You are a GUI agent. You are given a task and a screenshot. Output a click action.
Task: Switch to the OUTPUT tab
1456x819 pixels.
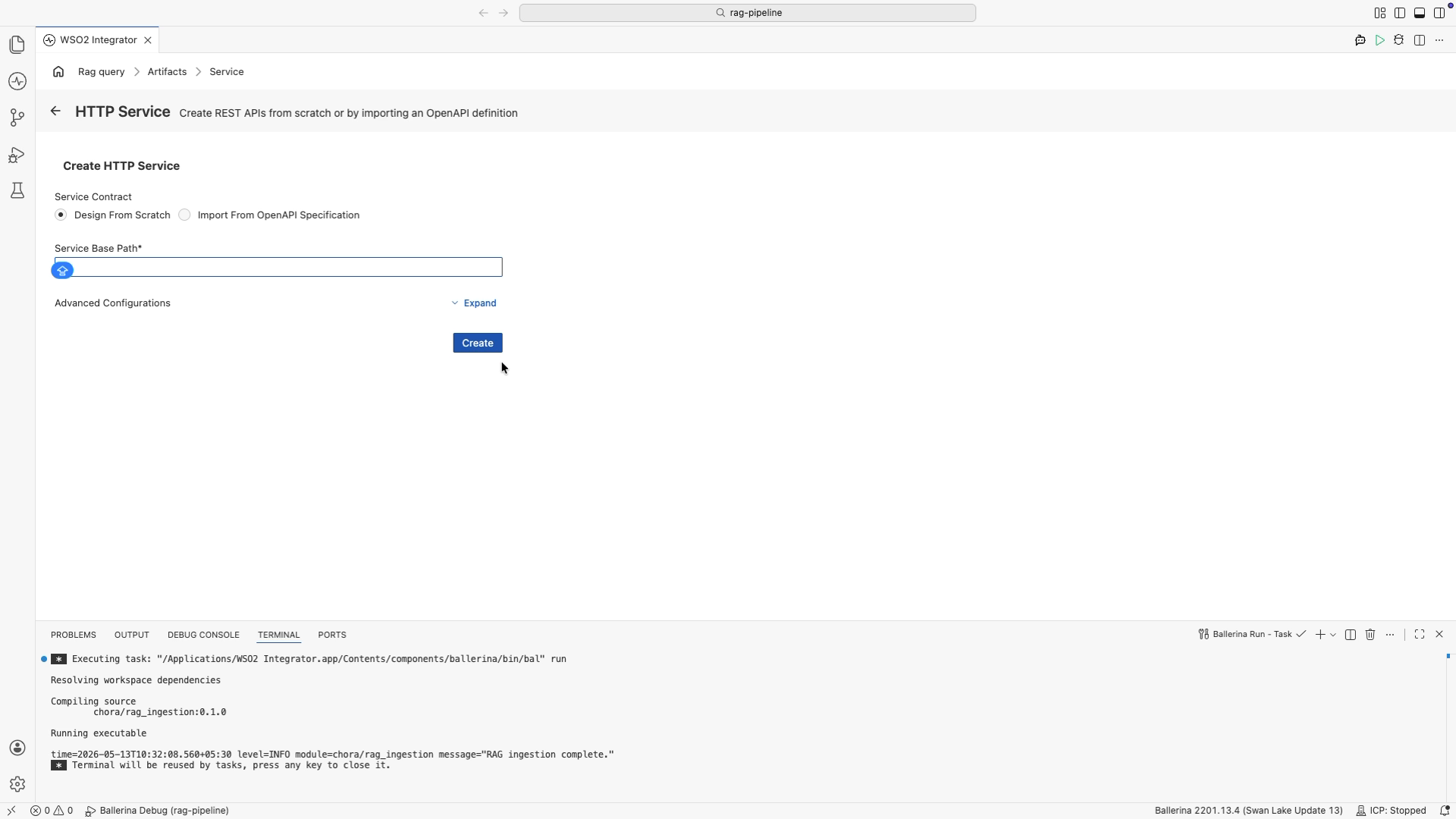(132, 635)
